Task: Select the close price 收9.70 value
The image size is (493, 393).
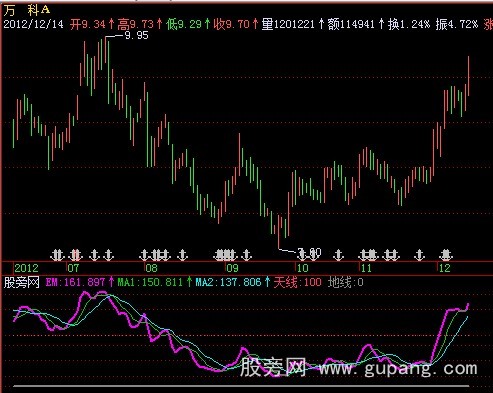Action: click(x=232, y=24)
